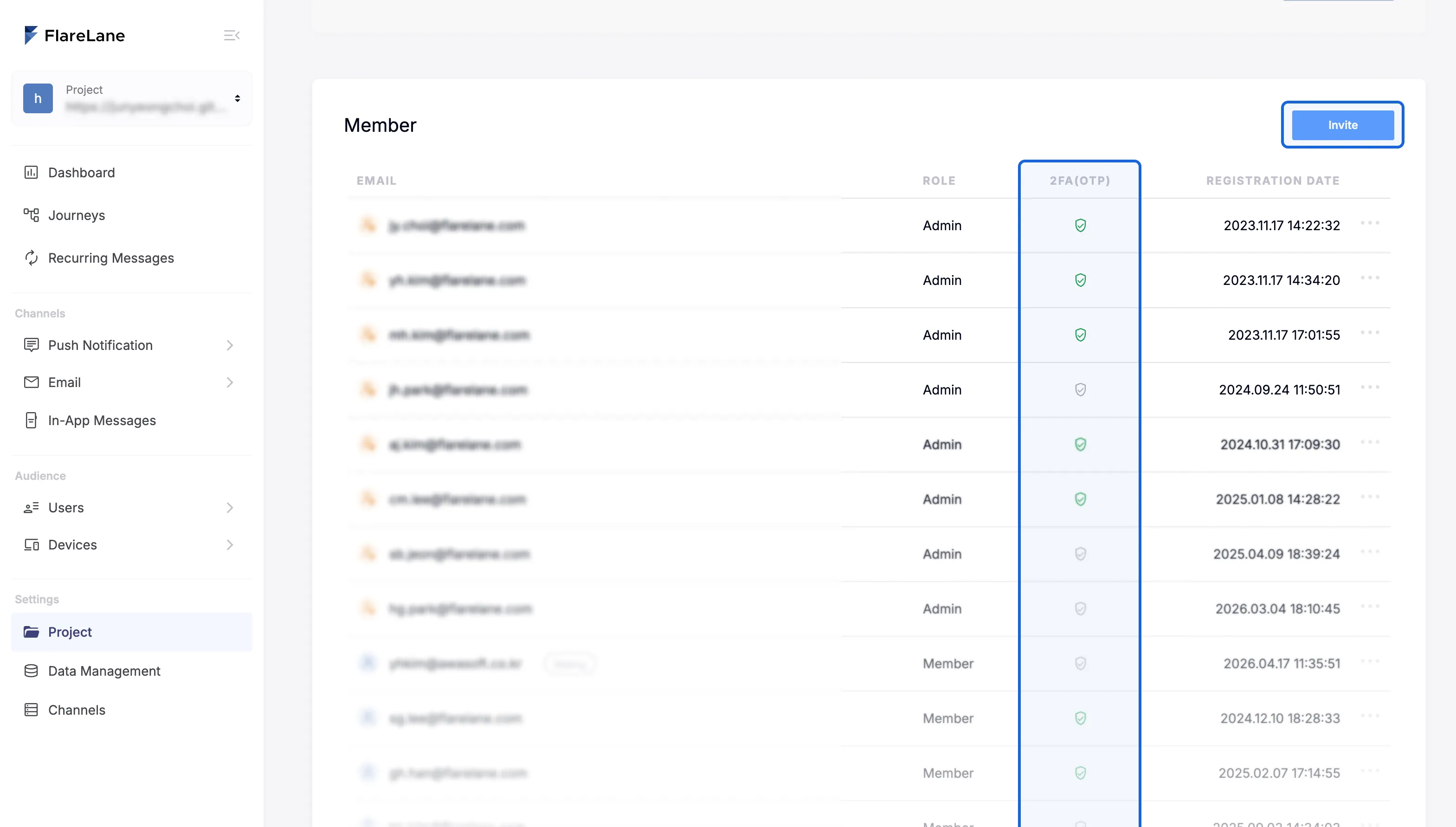The image size is (1456, 827).
Task: Click the Dashboard chart icon
Action: point(31,172)
